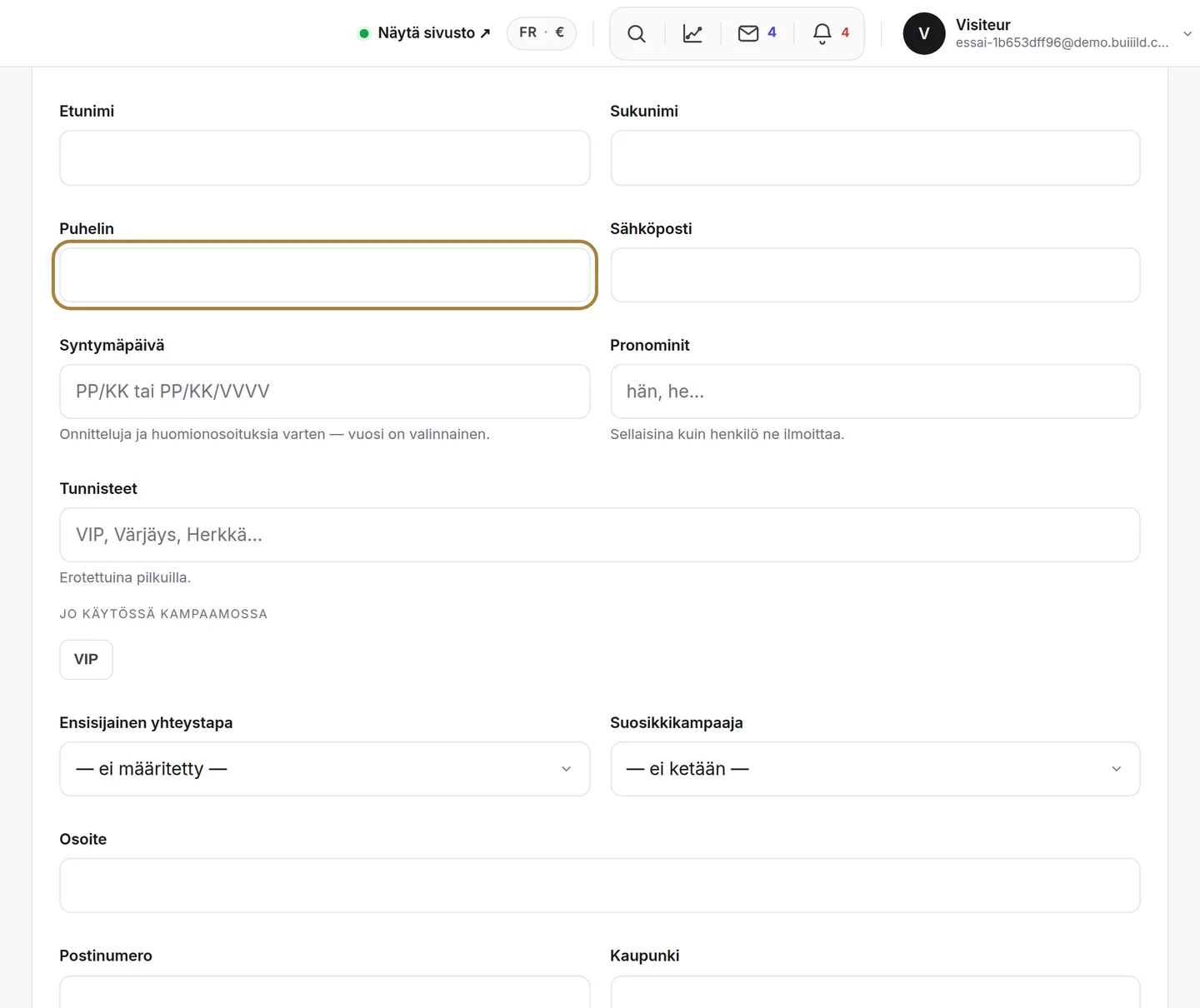Open Ensisijainen yhteystapa dropdown
The width and height of the screenshot is (1200, 1008).
tap(325, 769)
